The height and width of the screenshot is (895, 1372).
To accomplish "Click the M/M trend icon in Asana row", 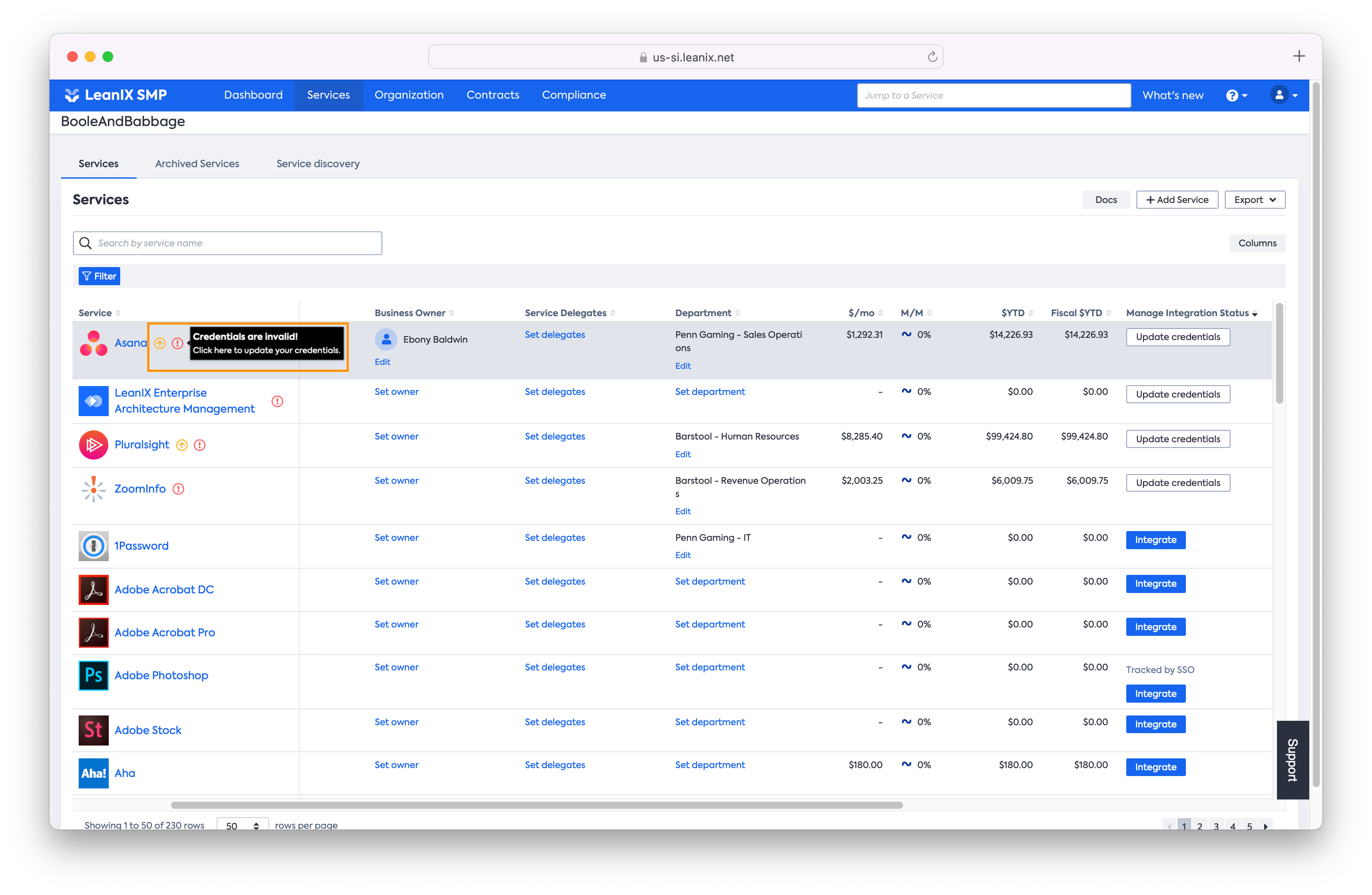I will coord(906,334).
